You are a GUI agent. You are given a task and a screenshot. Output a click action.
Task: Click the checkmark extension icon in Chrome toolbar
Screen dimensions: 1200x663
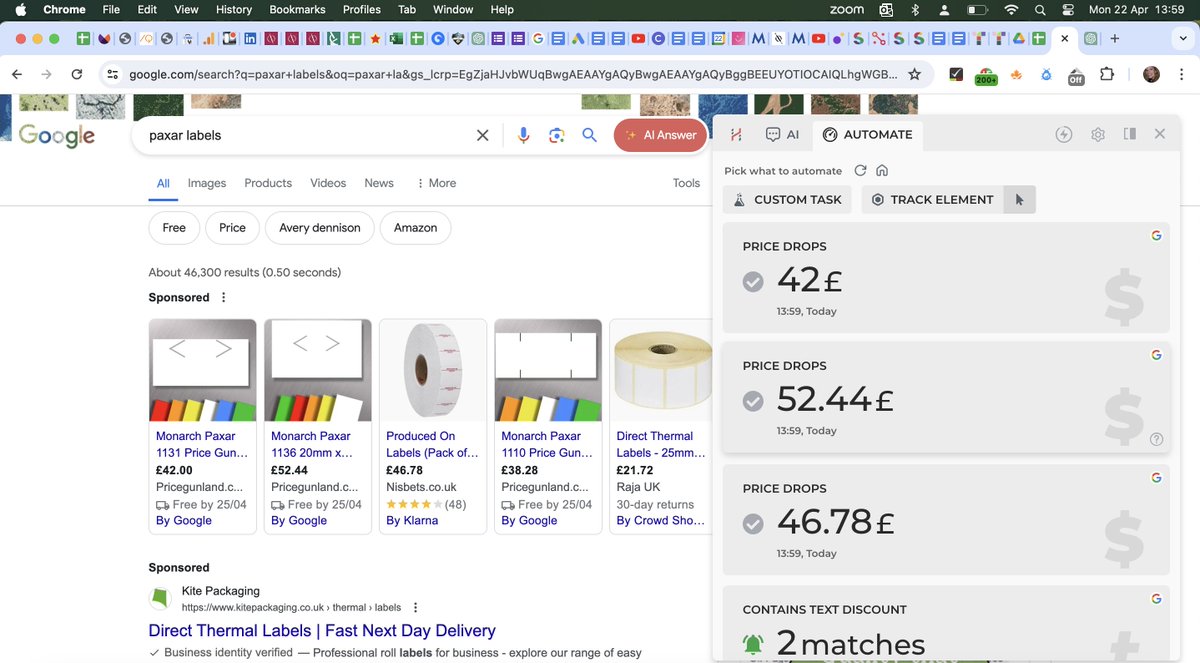(956, 74)
